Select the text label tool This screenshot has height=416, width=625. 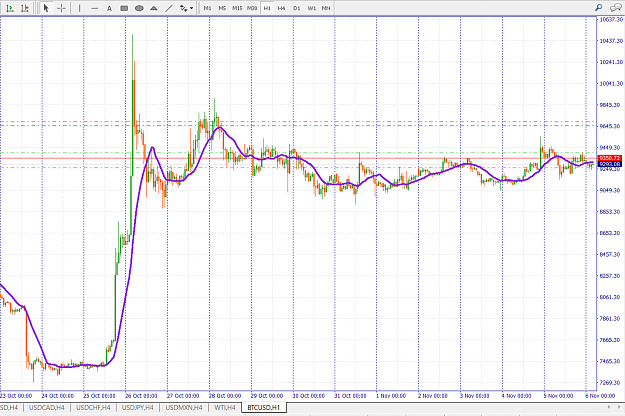point(109,8)
